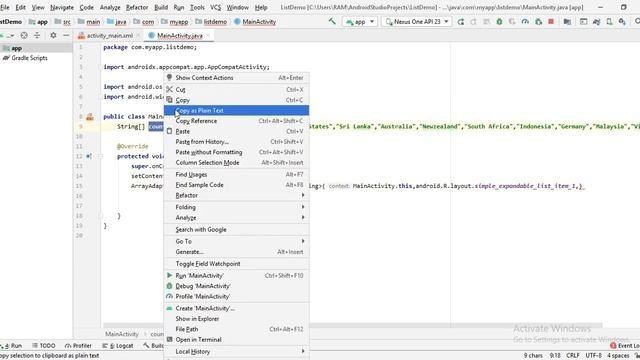This screenshot has width=640, height=360.
Task: Open the Navigate menu
Action: tap(62, 7)
